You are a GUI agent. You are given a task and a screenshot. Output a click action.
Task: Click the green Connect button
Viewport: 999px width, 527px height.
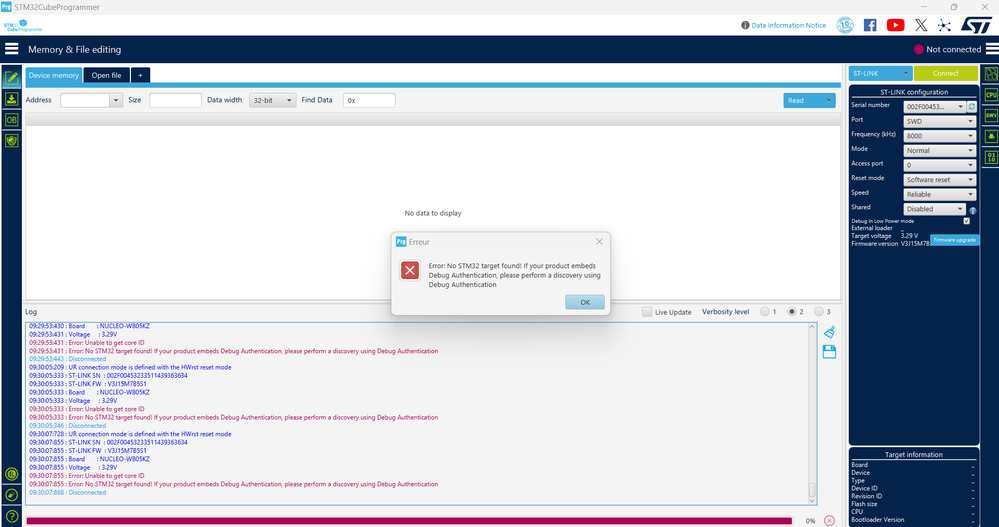click(x=945, y=73)
